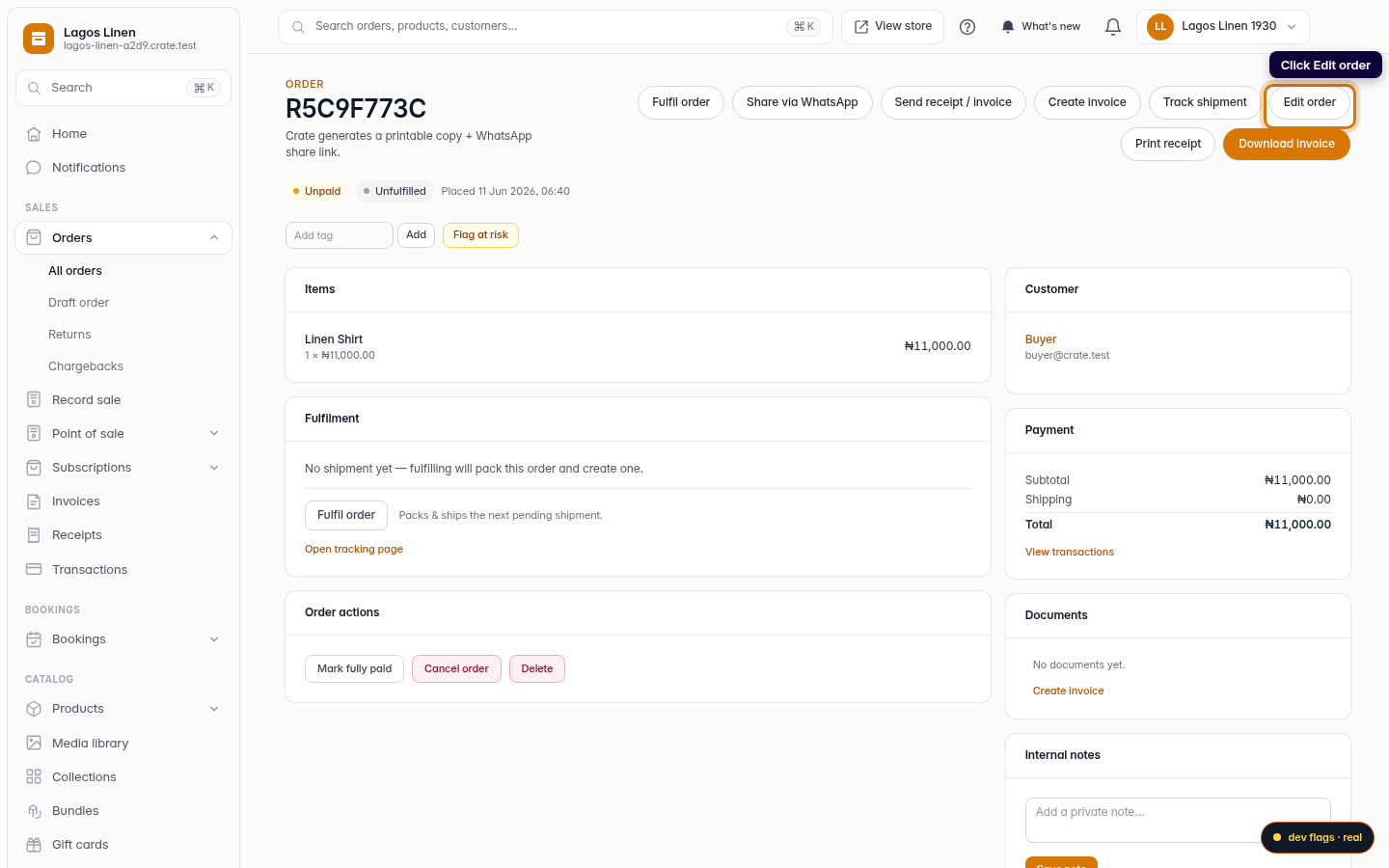Click the Bundles icon
Screen dimensions: 1389x868
coord(34,811)
